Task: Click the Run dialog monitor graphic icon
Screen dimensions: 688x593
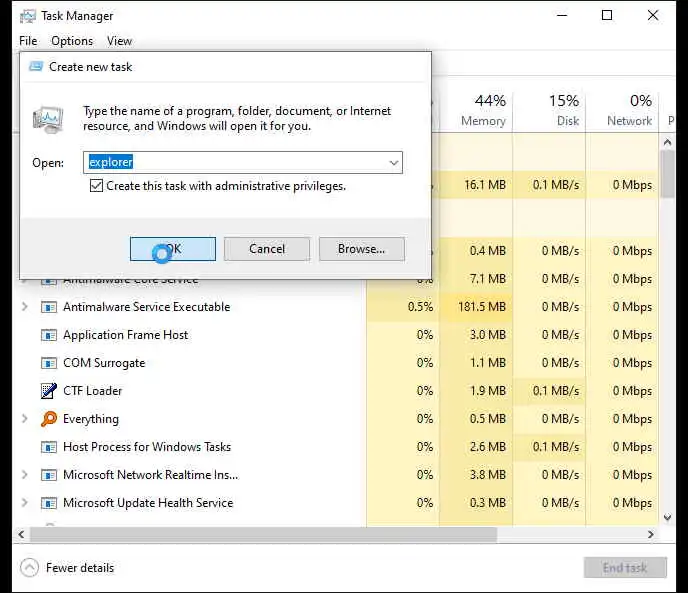Action: pyautogui.click(x=48, y=119)
